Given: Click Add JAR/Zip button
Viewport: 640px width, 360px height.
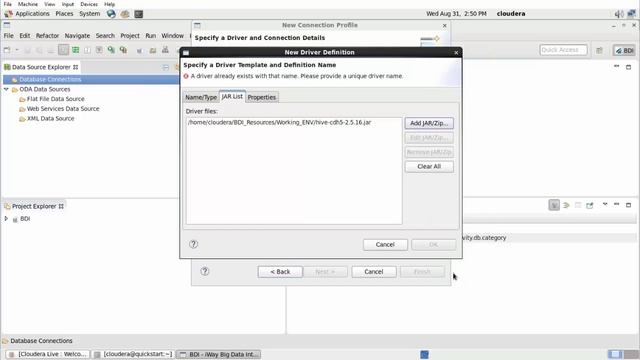Looking at the screenshot, I should click(x=429, y=123).
